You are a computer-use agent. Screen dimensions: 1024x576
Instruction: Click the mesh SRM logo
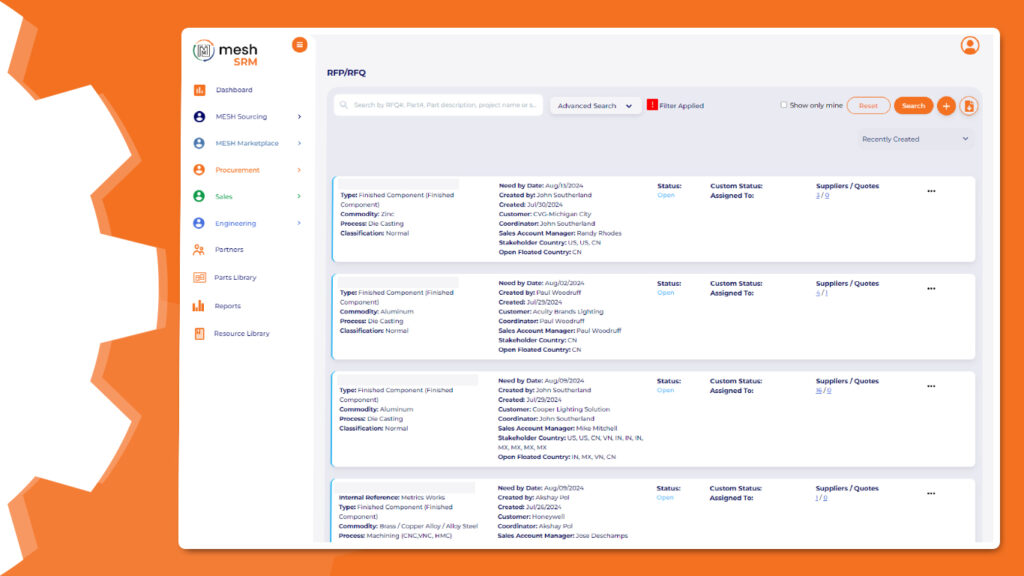tap(225, 52)
